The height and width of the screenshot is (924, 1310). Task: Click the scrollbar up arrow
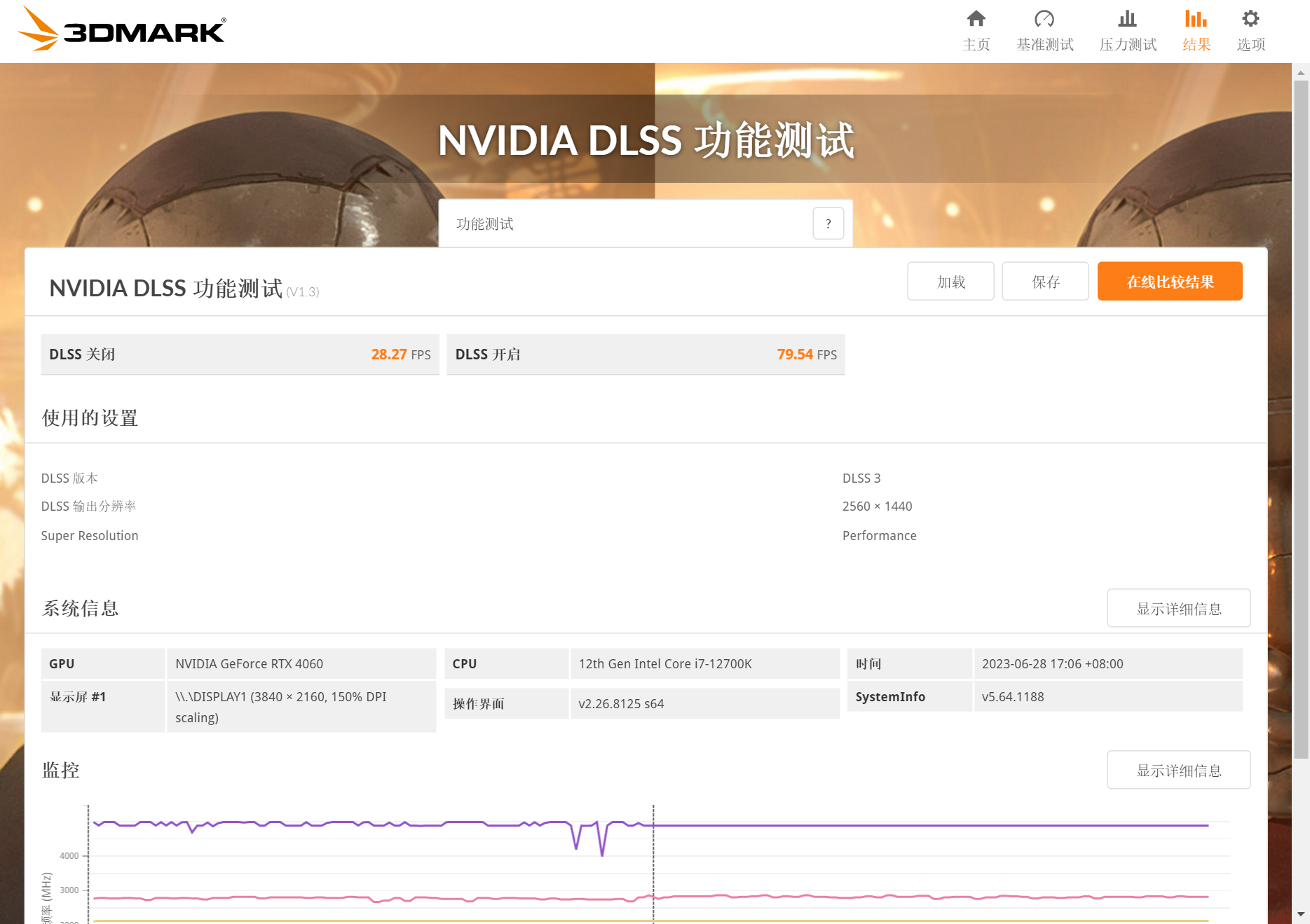point(1301,72)
